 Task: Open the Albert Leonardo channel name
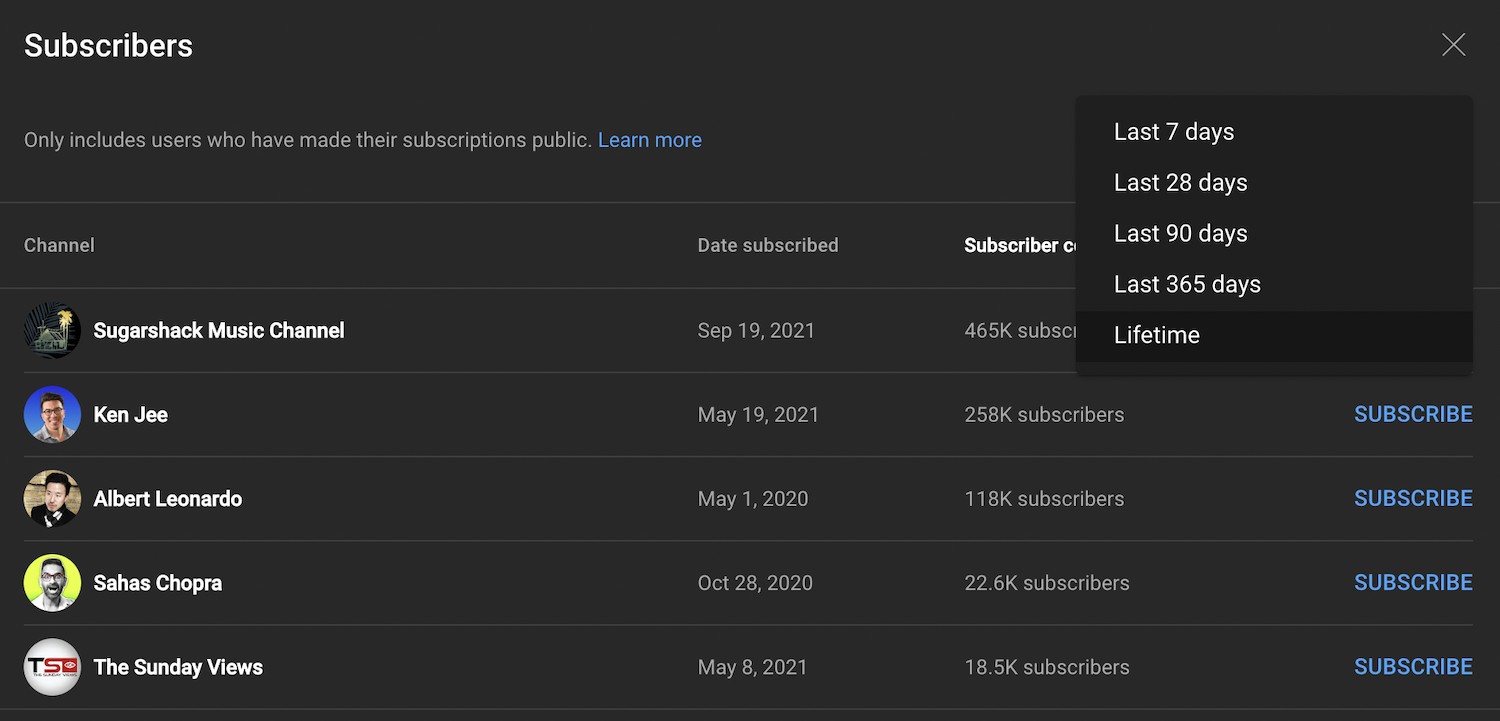coord(168,499)
